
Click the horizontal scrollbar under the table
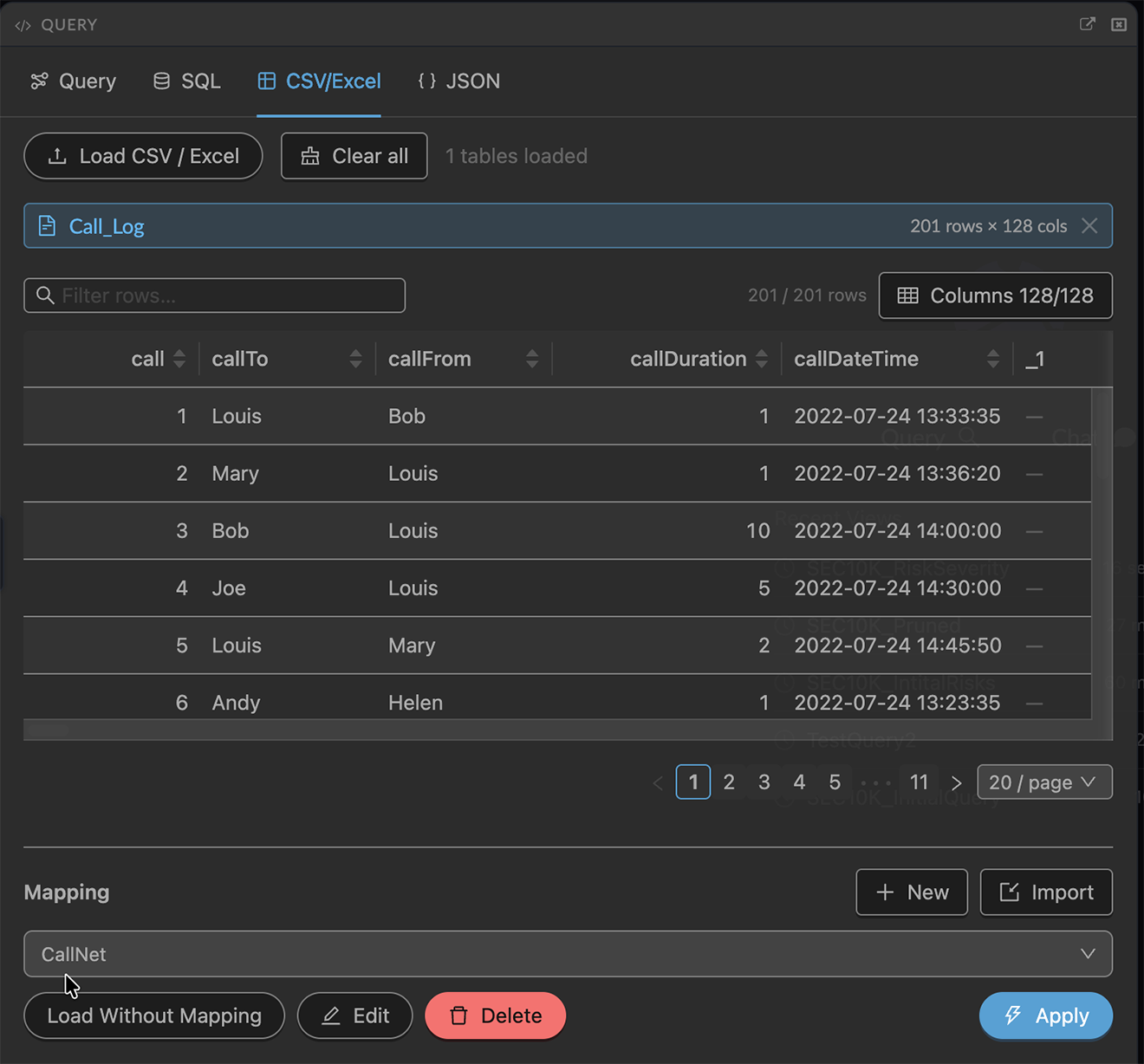pos(49,730)
